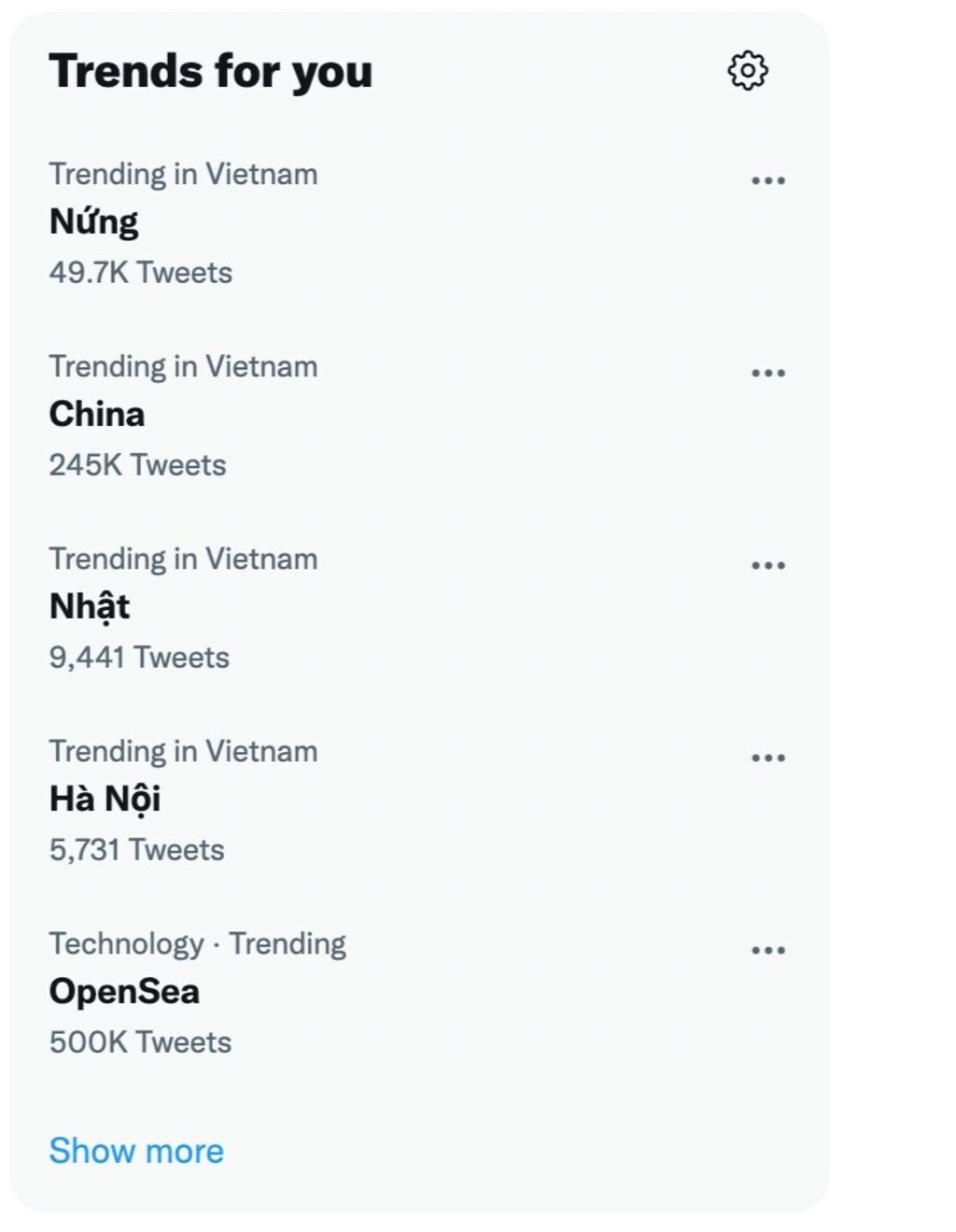This screenshot has height=1232, width=956.
Task: View the Hà Nội trending topic
Action: click(105, 799)
